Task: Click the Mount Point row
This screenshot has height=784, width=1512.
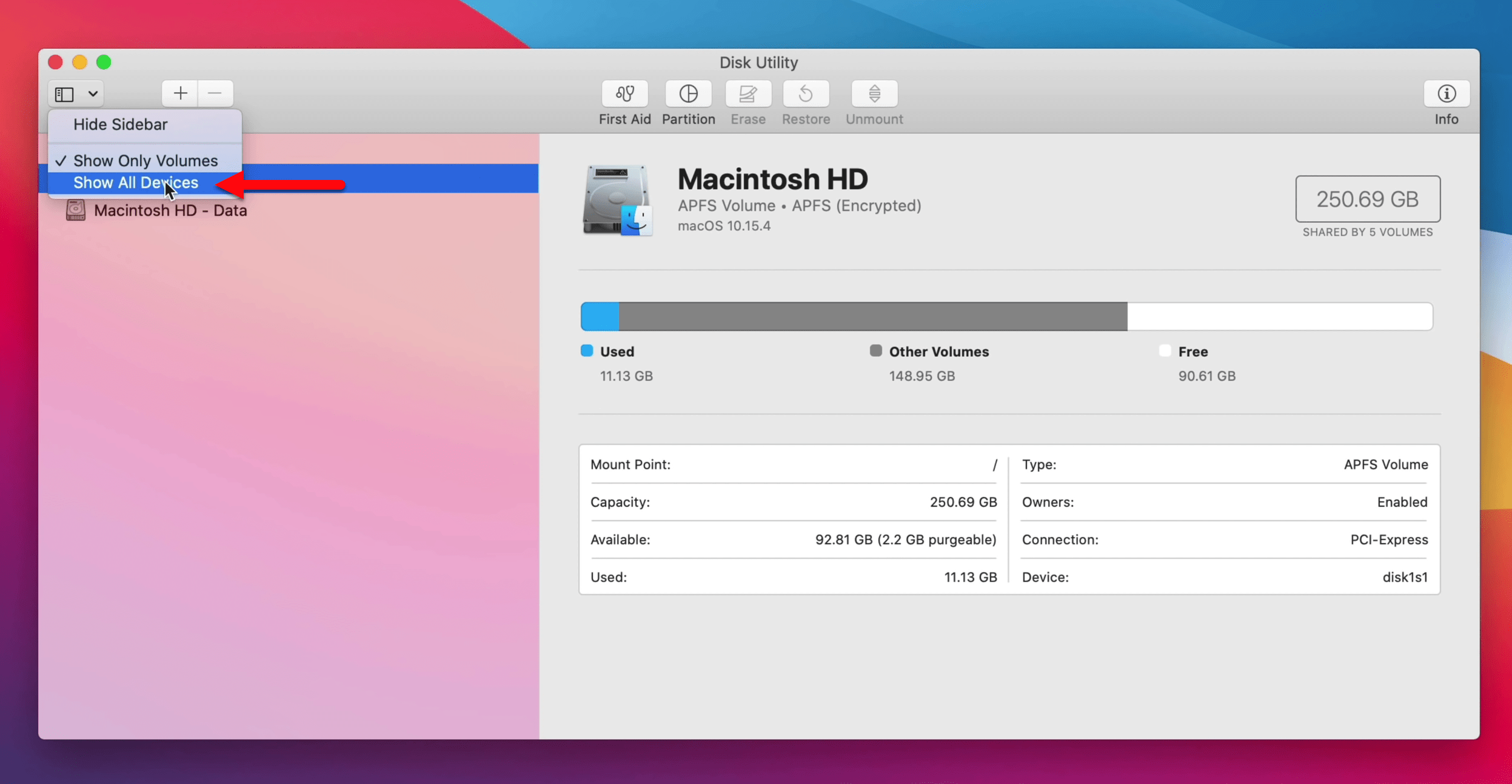Action: [x=794, y=465]
